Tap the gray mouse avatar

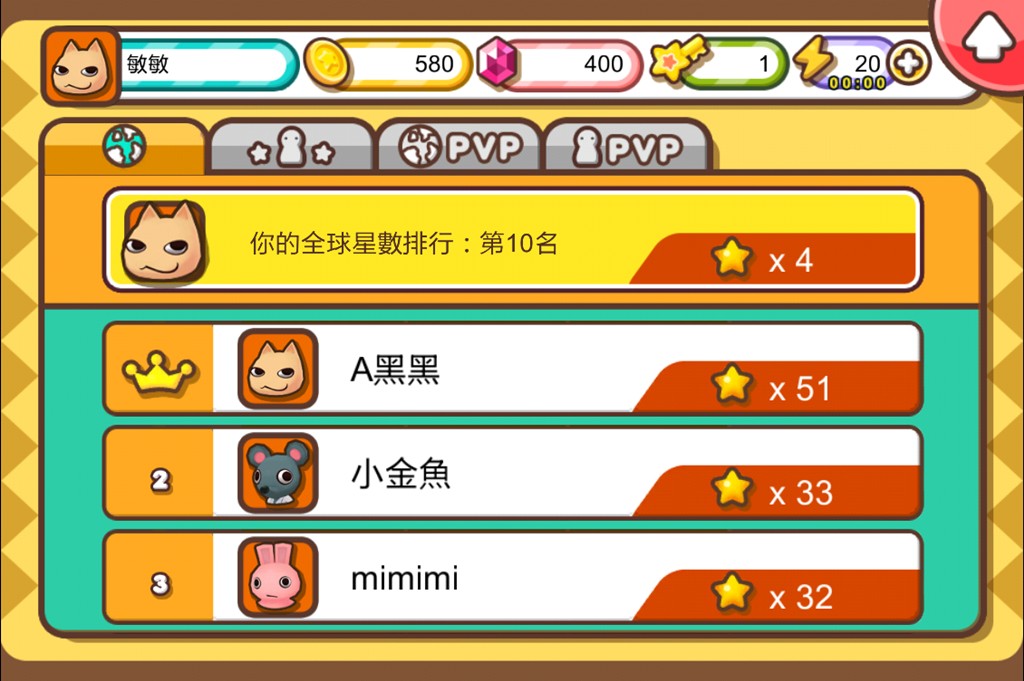[278, 474]
